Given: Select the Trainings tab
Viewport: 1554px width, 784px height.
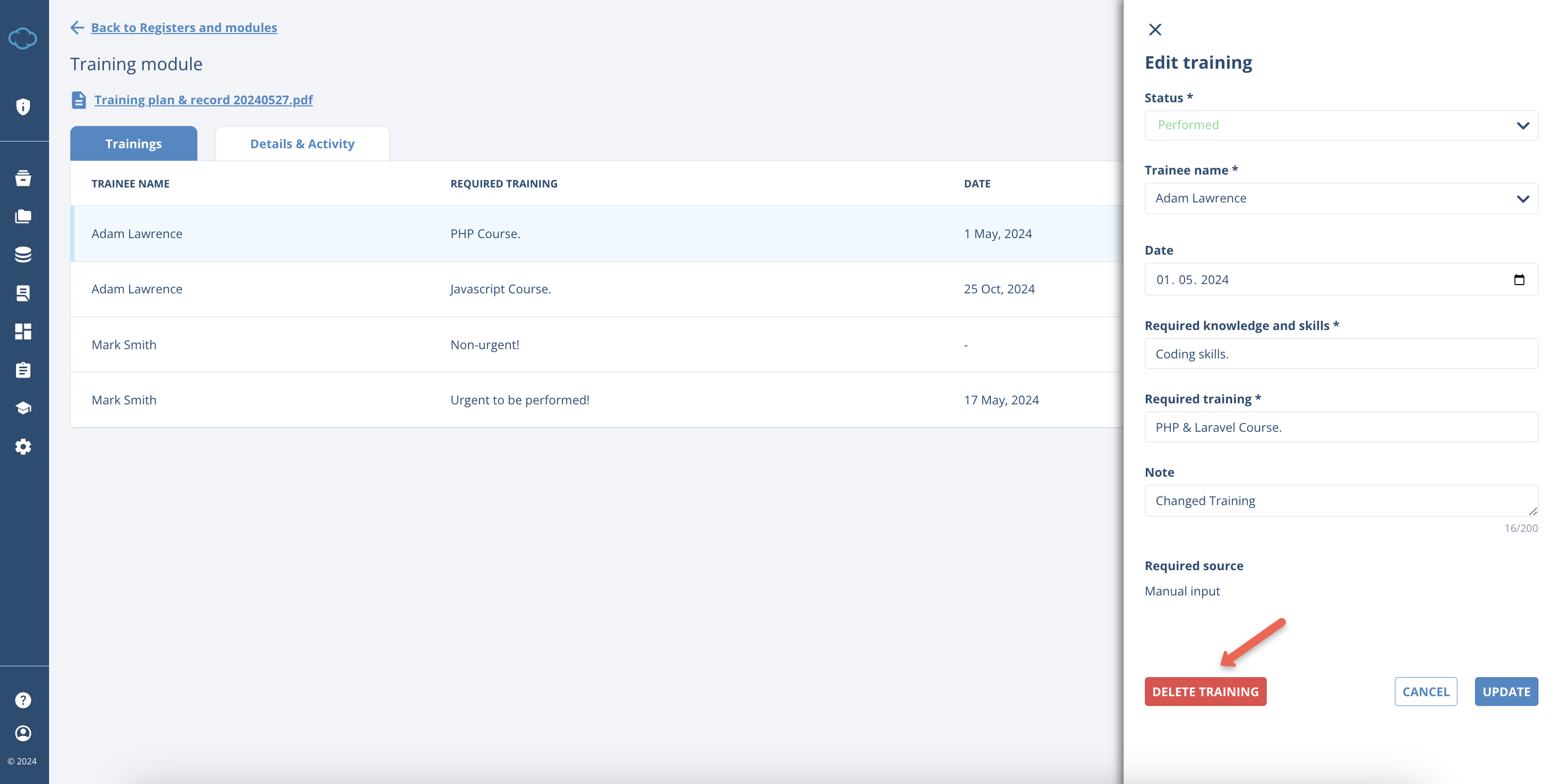Looking at the screenshot, I should tap(133, 144).
